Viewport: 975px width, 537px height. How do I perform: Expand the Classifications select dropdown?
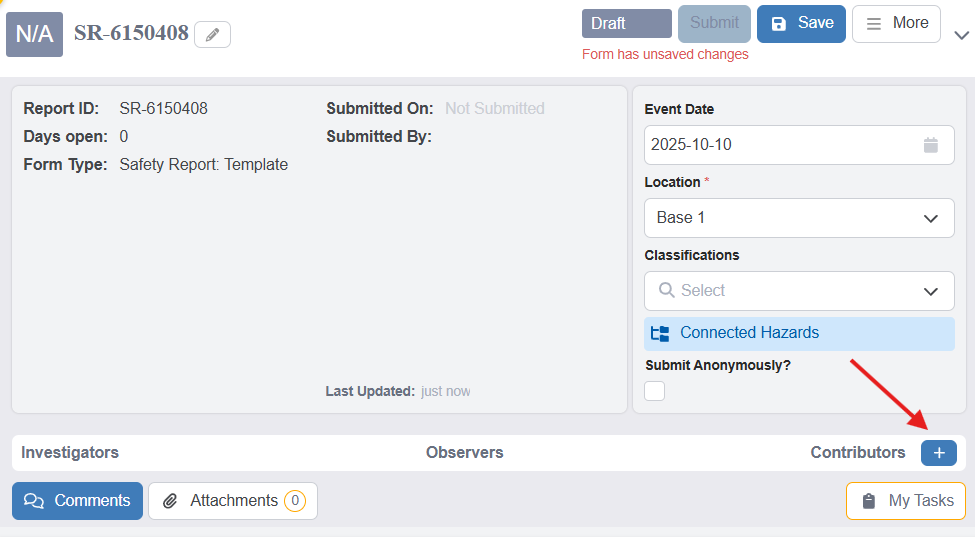tap(930, 291)
